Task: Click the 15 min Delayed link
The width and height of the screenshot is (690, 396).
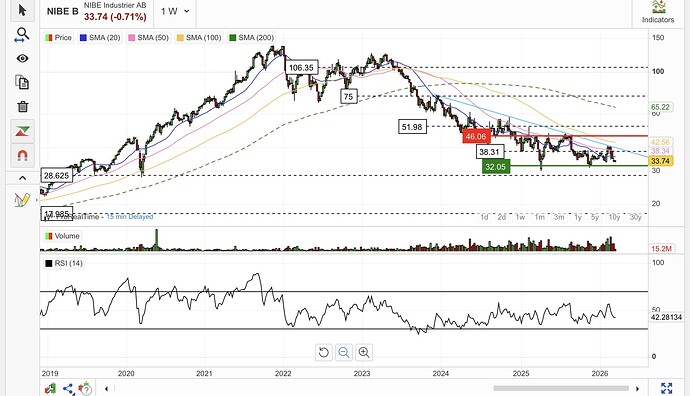Action: coord(130,216)
